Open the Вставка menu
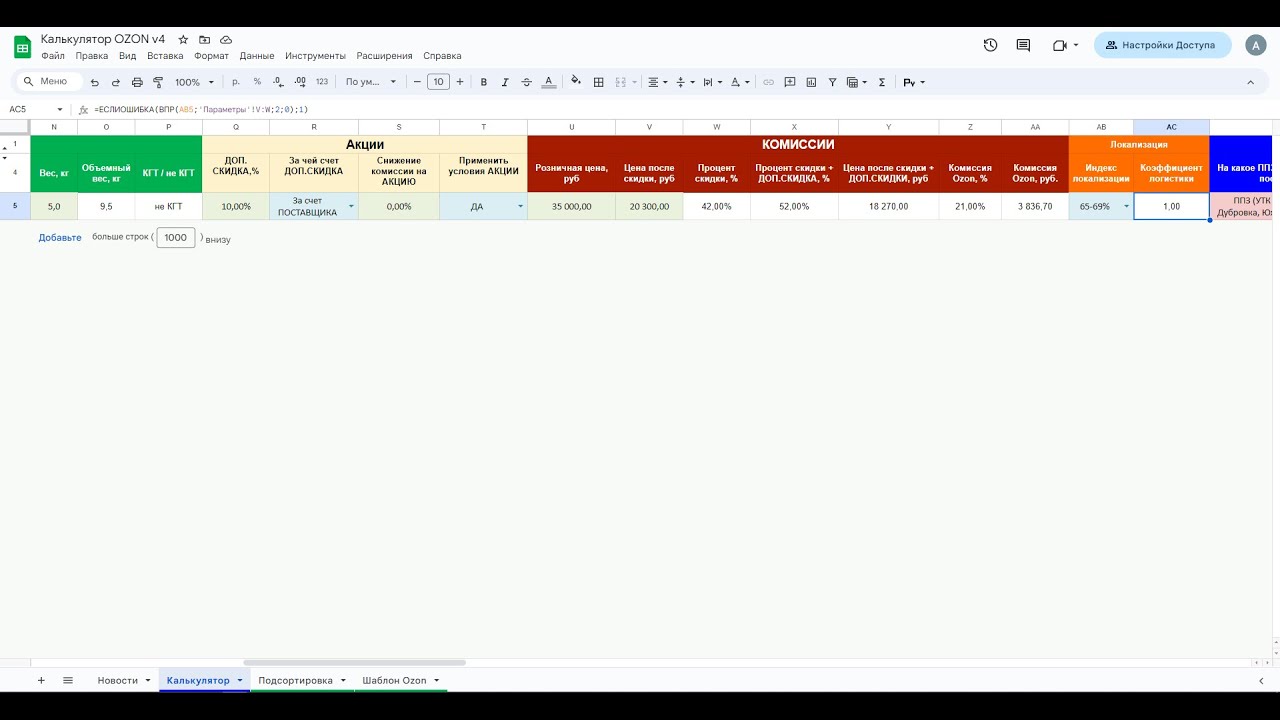Viewport: 1280px width, 720px height. [165, 56]
